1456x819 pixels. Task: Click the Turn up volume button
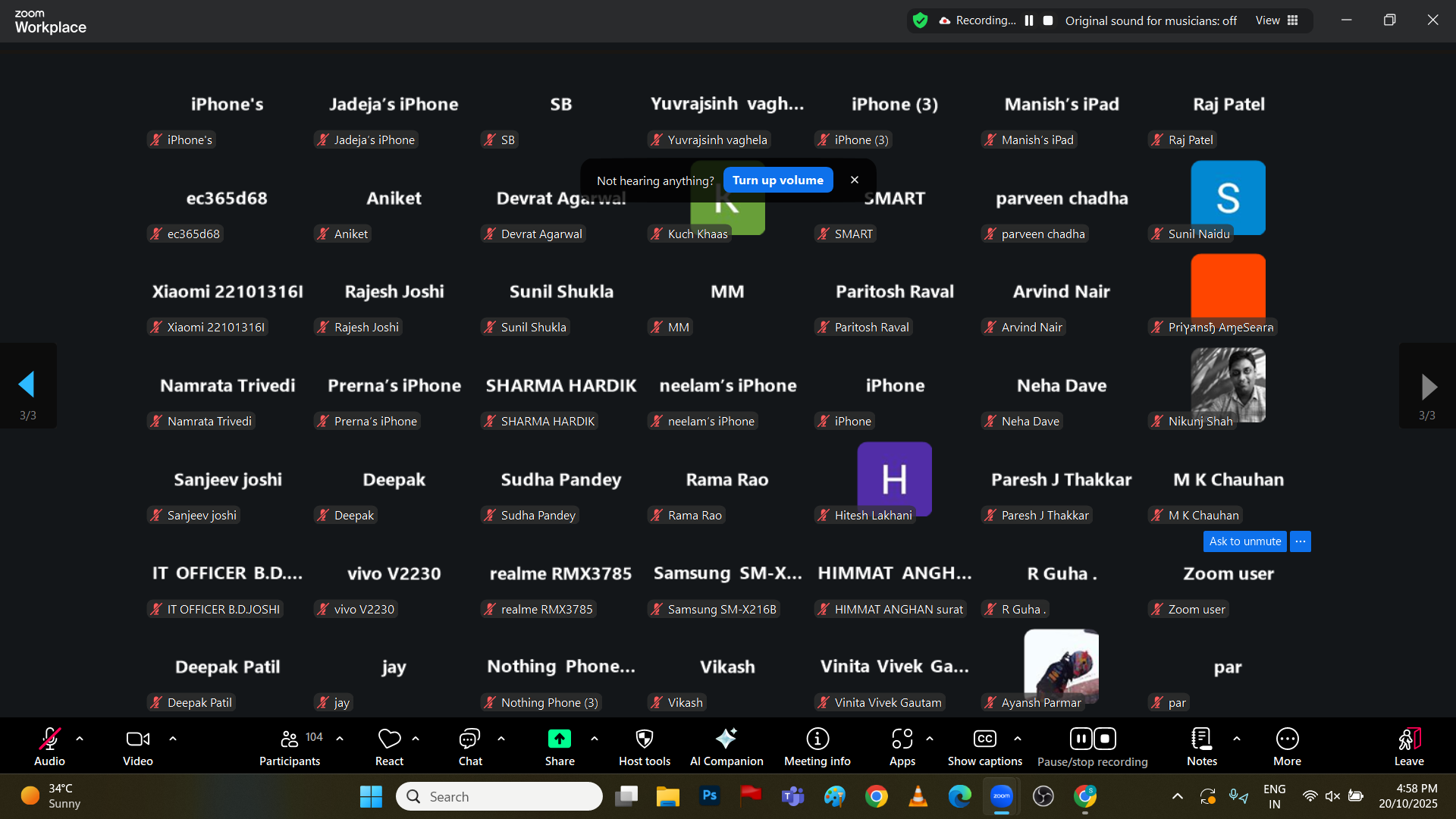point(777,180)
